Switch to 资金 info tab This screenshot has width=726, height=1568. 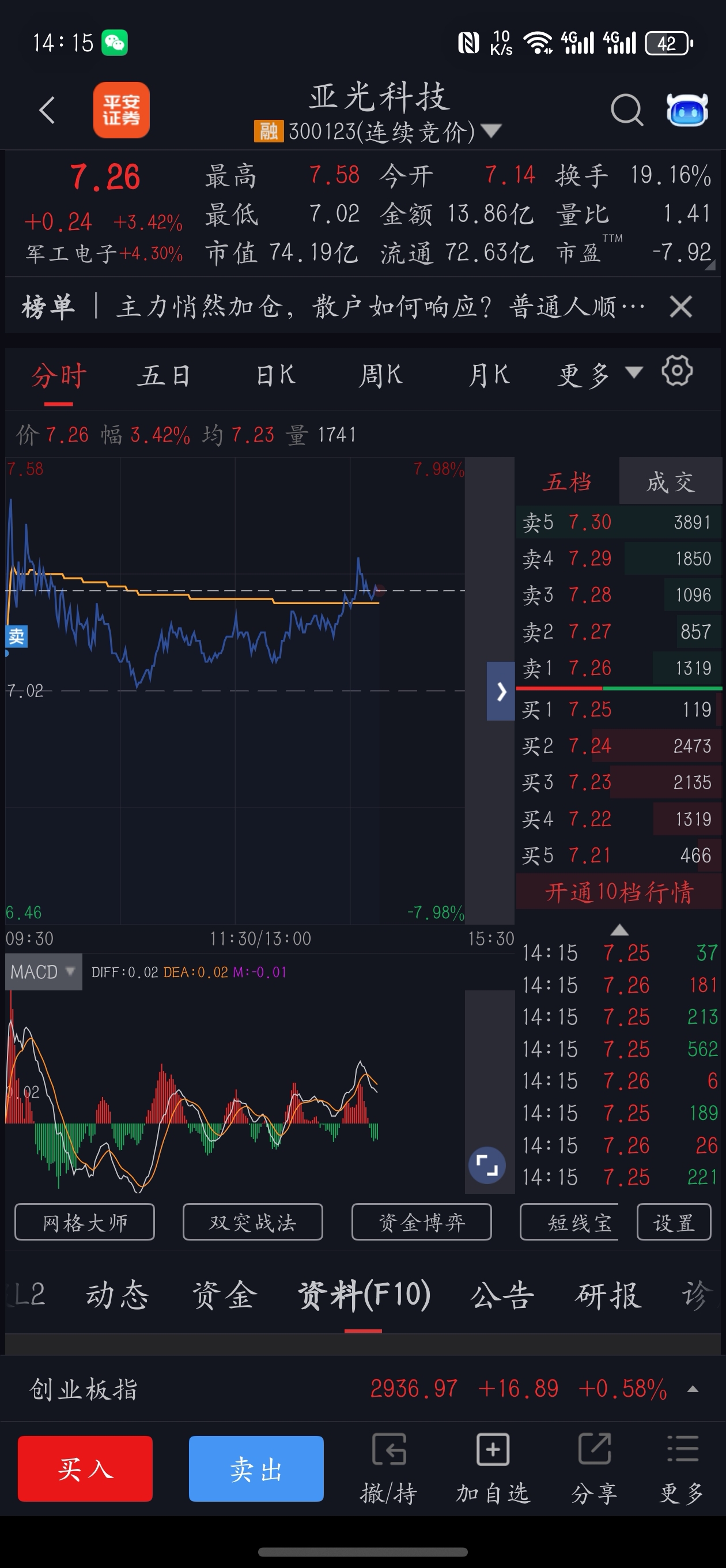pos(225,1295)
